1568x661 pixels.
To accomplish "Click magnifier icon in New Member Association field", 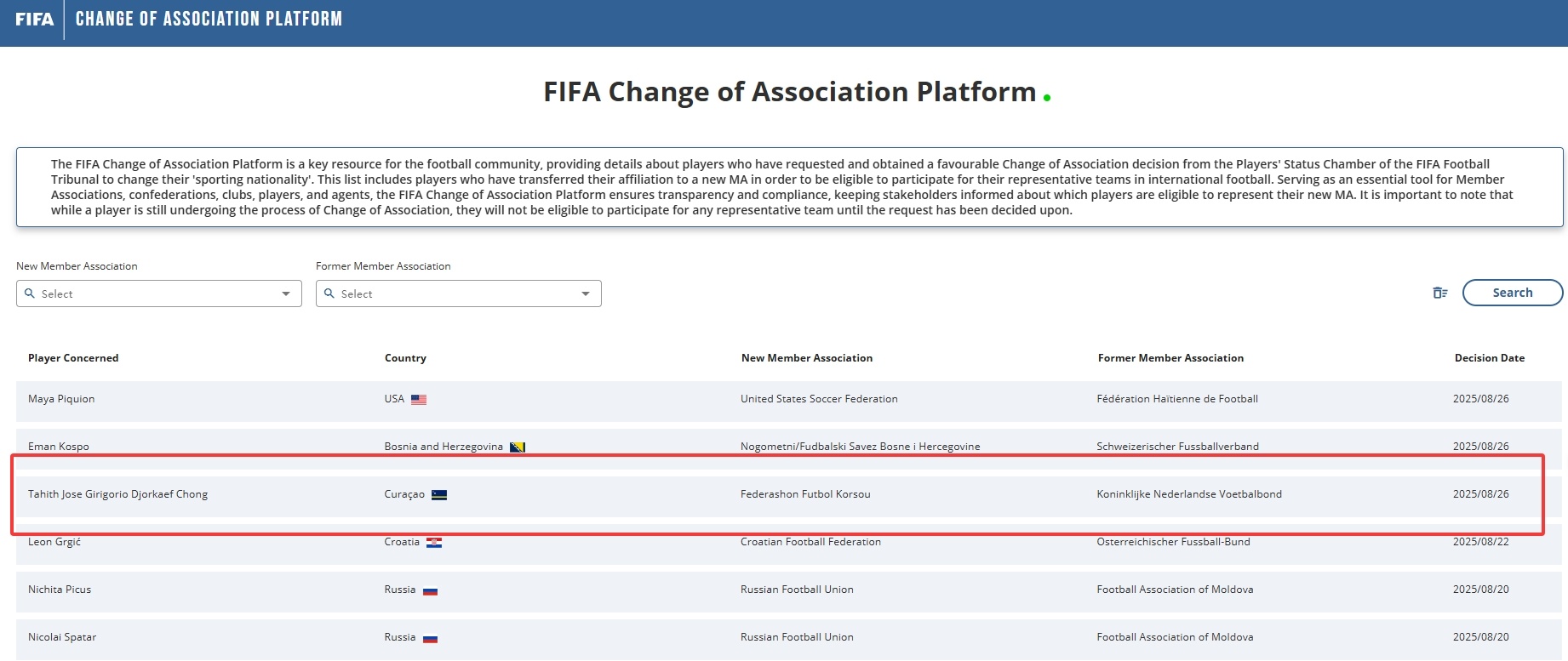I will point(30,293).
